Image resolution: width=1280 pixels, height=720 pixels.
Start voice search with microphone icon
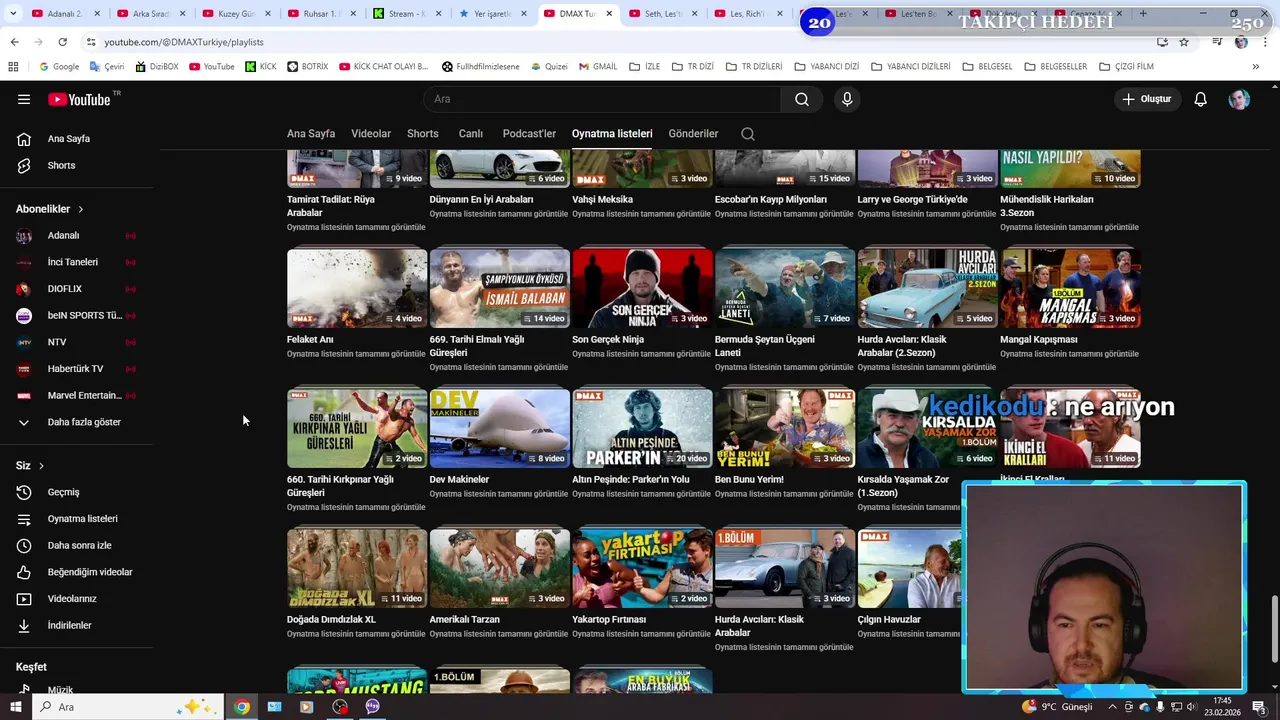(847, 99)
